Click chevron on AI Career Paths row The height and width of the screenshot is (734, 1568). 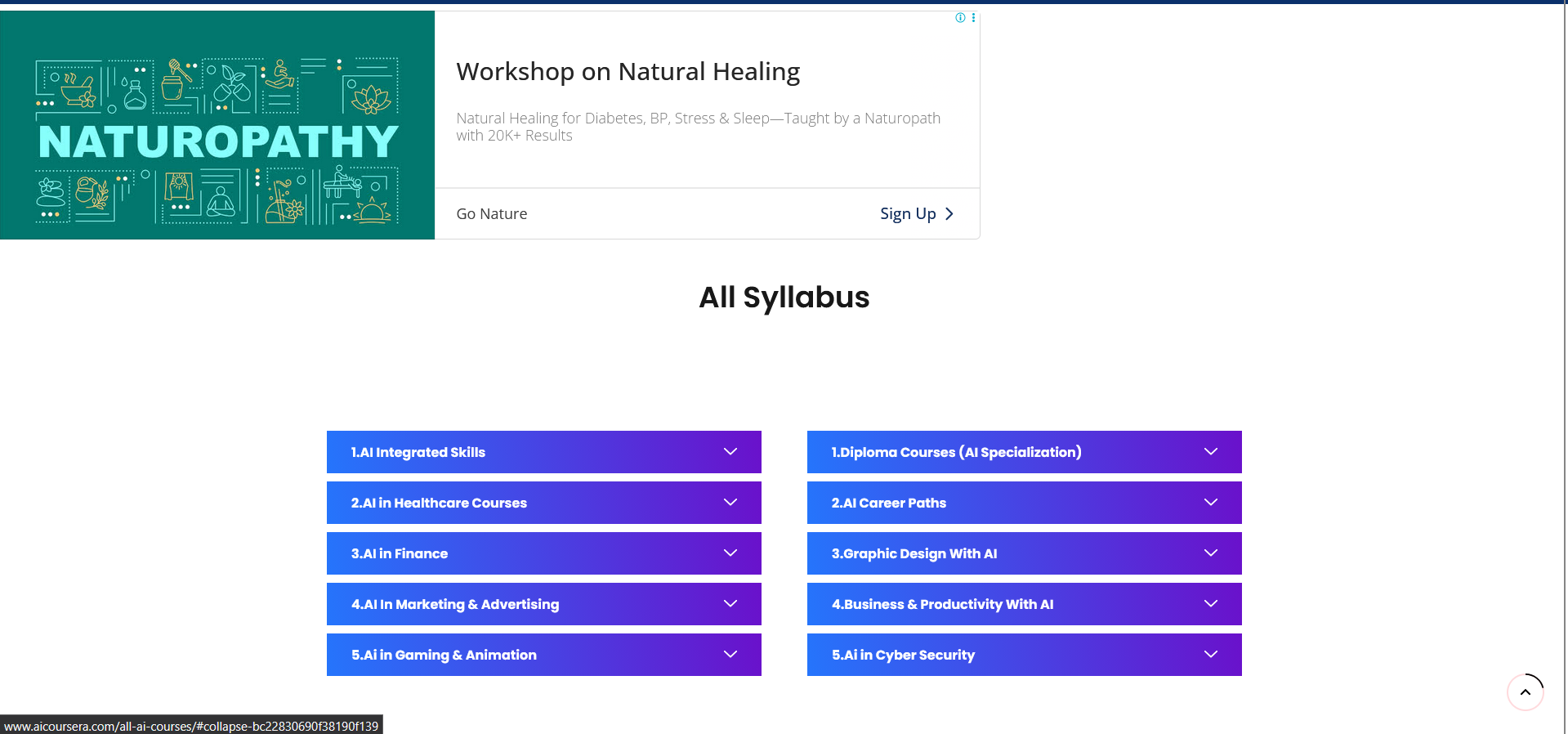pyautogui.click(x=1210, y=503)
